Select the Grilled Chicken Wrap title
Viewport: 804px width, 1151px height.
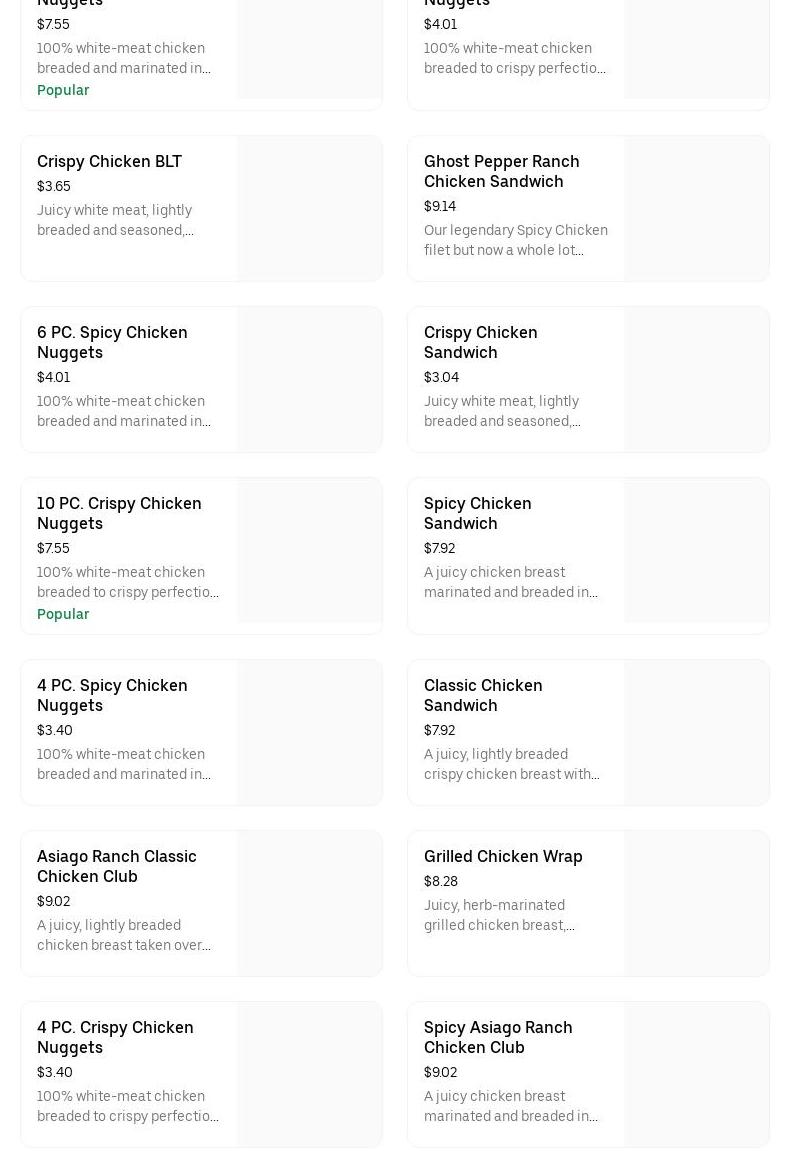tap(503, 856)
